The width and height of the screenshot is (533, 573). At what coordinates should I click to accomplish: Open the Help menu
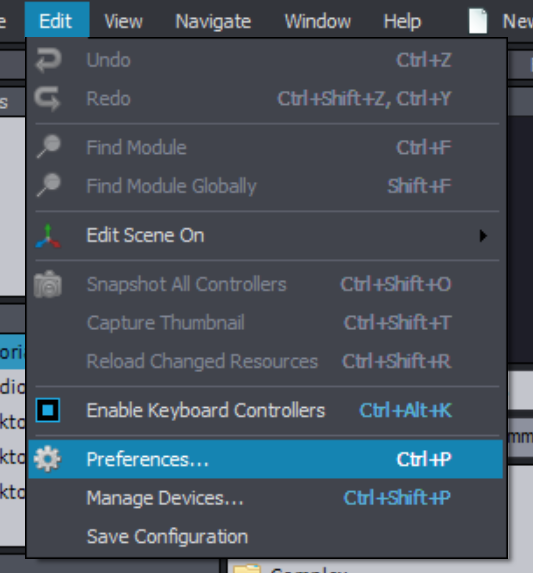click(x=402, y=21)
